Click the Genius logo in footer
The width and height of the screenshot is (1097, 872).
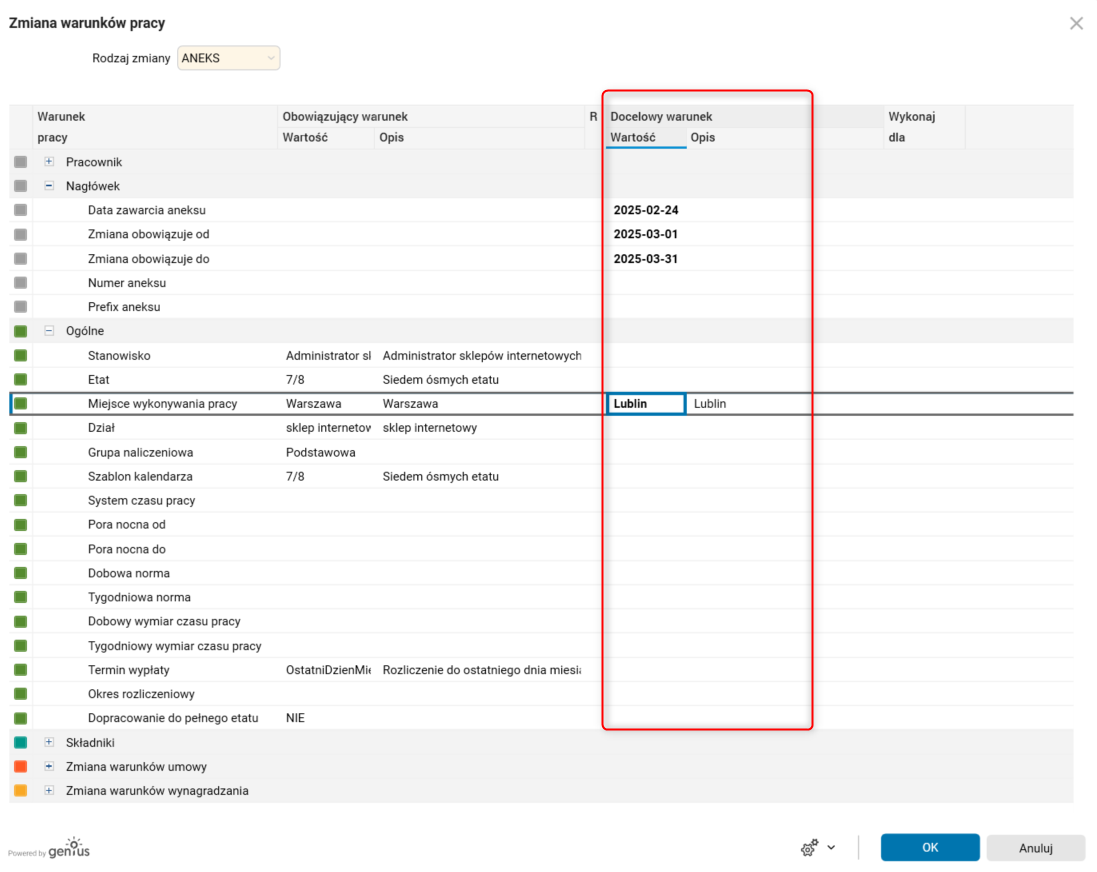pyautogui.click(x=68, y=848)
